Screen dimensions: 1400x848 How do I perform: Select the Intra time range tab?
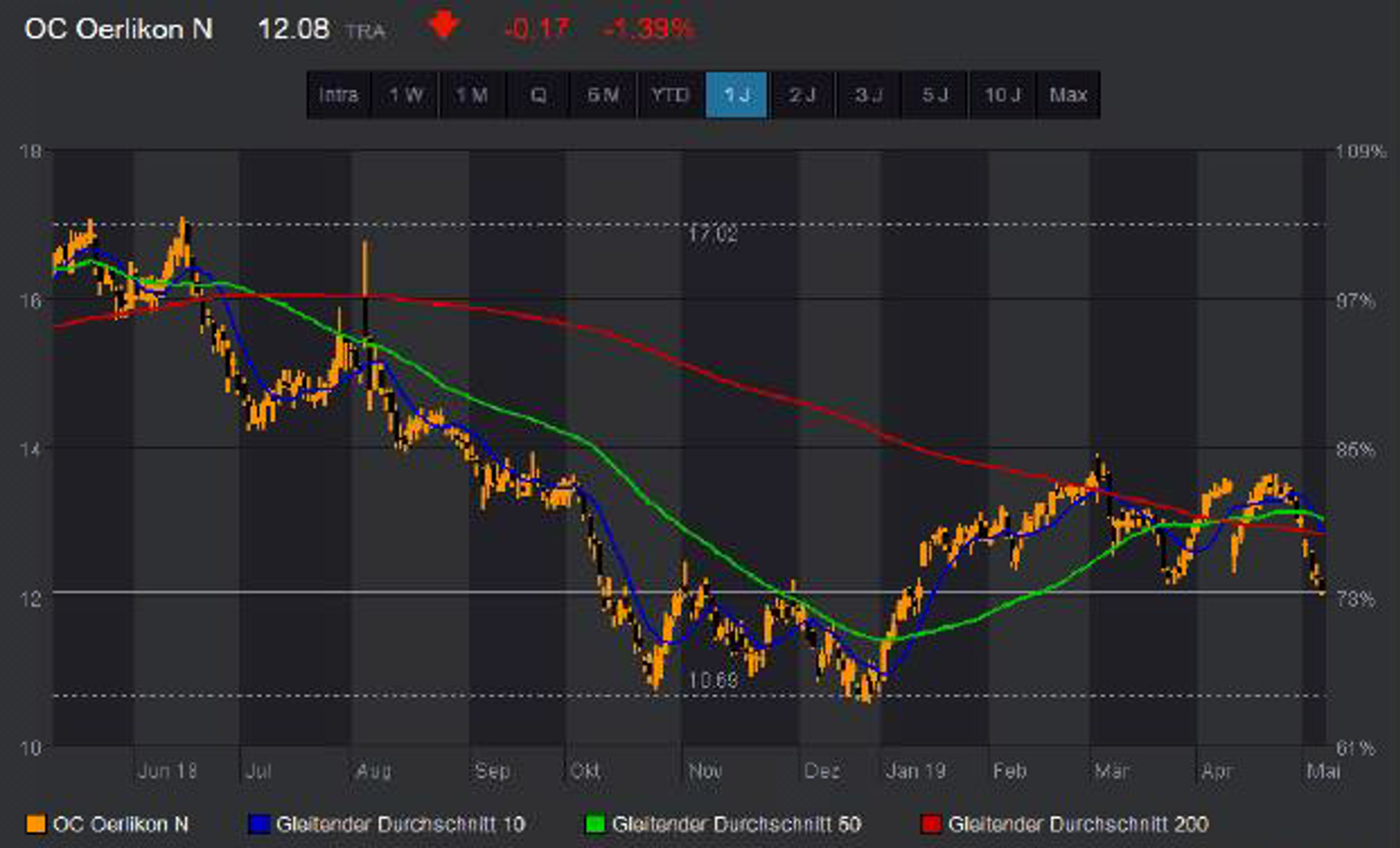click(339, 95)
